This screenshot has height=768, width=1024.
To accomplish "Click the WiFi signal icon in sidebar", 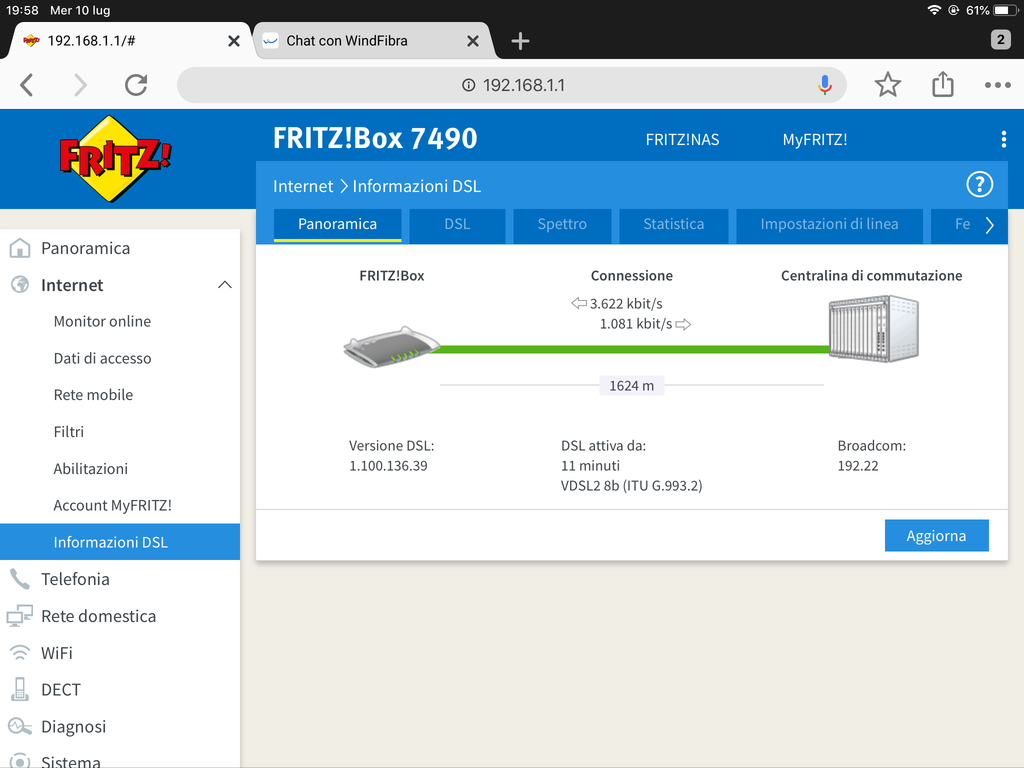I will tap(20, 652).
